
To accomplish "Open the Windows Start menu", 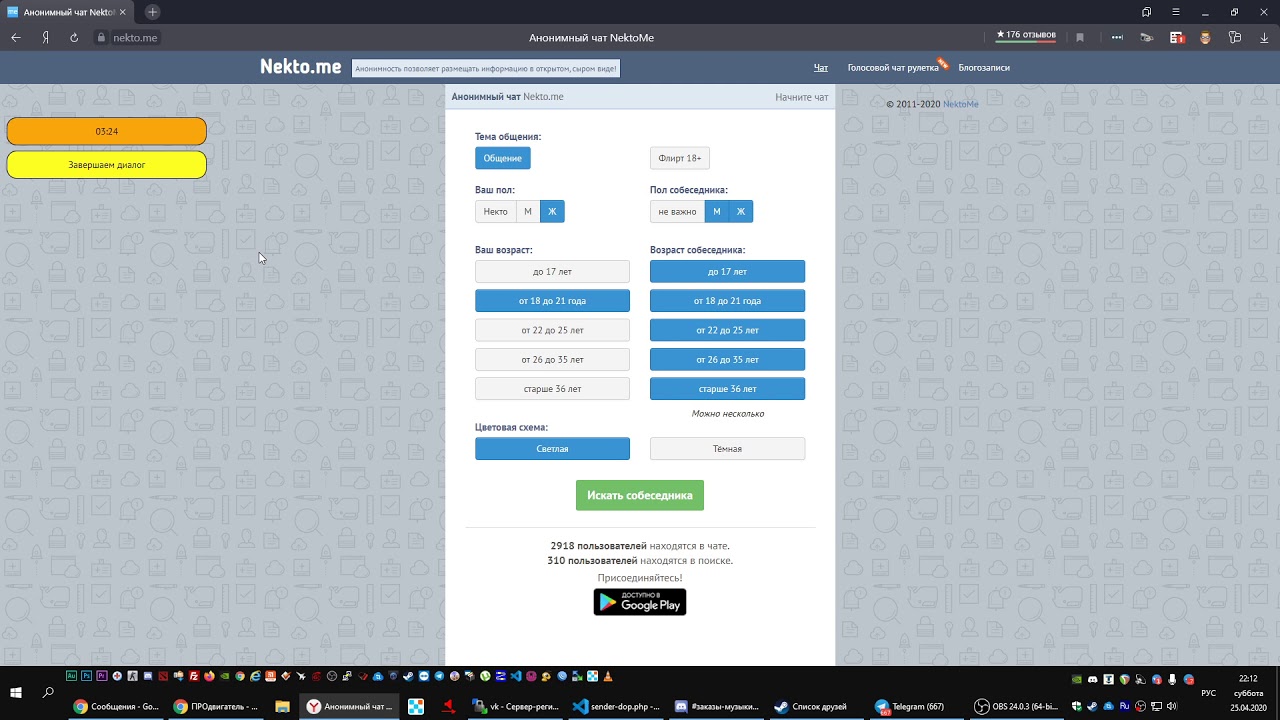I will [x=16, y=692].
